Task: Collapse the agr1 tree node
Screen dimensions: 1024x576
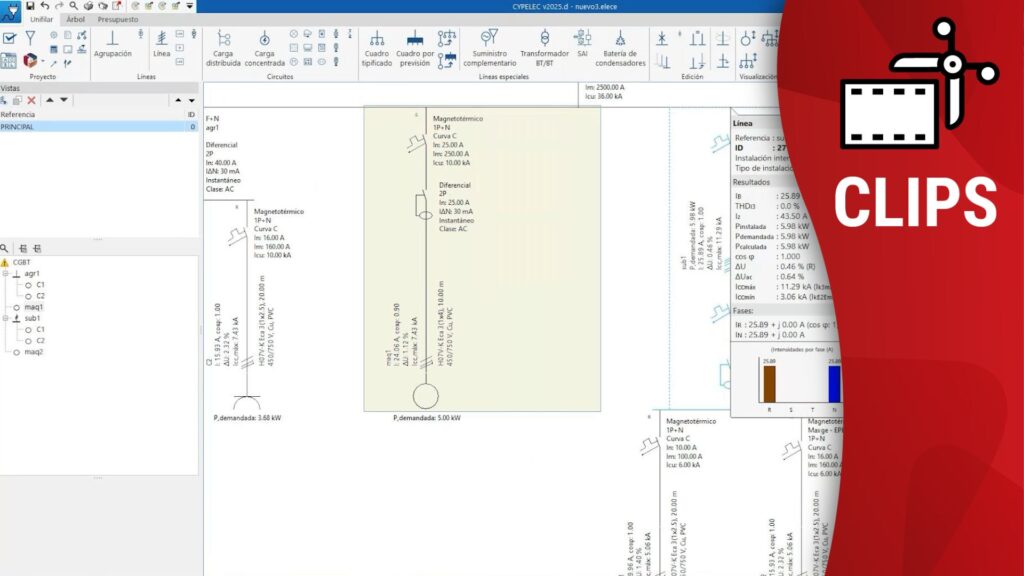Action: tap(6, 273)
